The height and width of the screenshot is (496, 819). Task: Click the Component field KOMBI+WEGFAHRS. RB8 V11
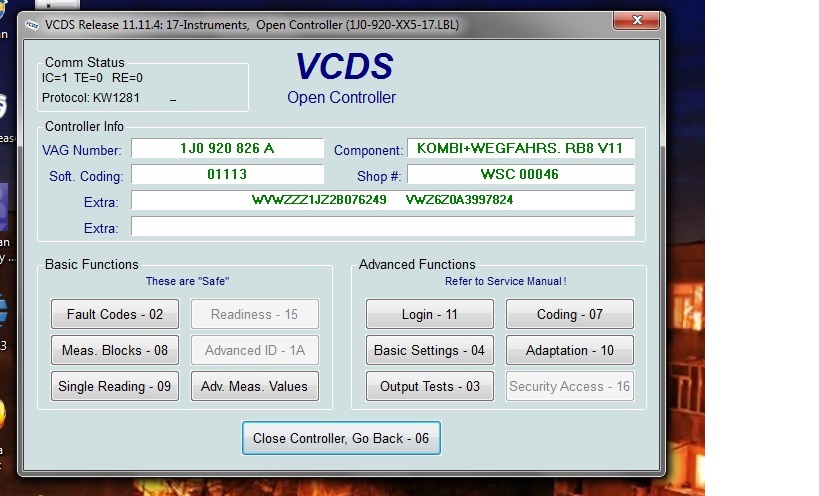coord(521,148)
